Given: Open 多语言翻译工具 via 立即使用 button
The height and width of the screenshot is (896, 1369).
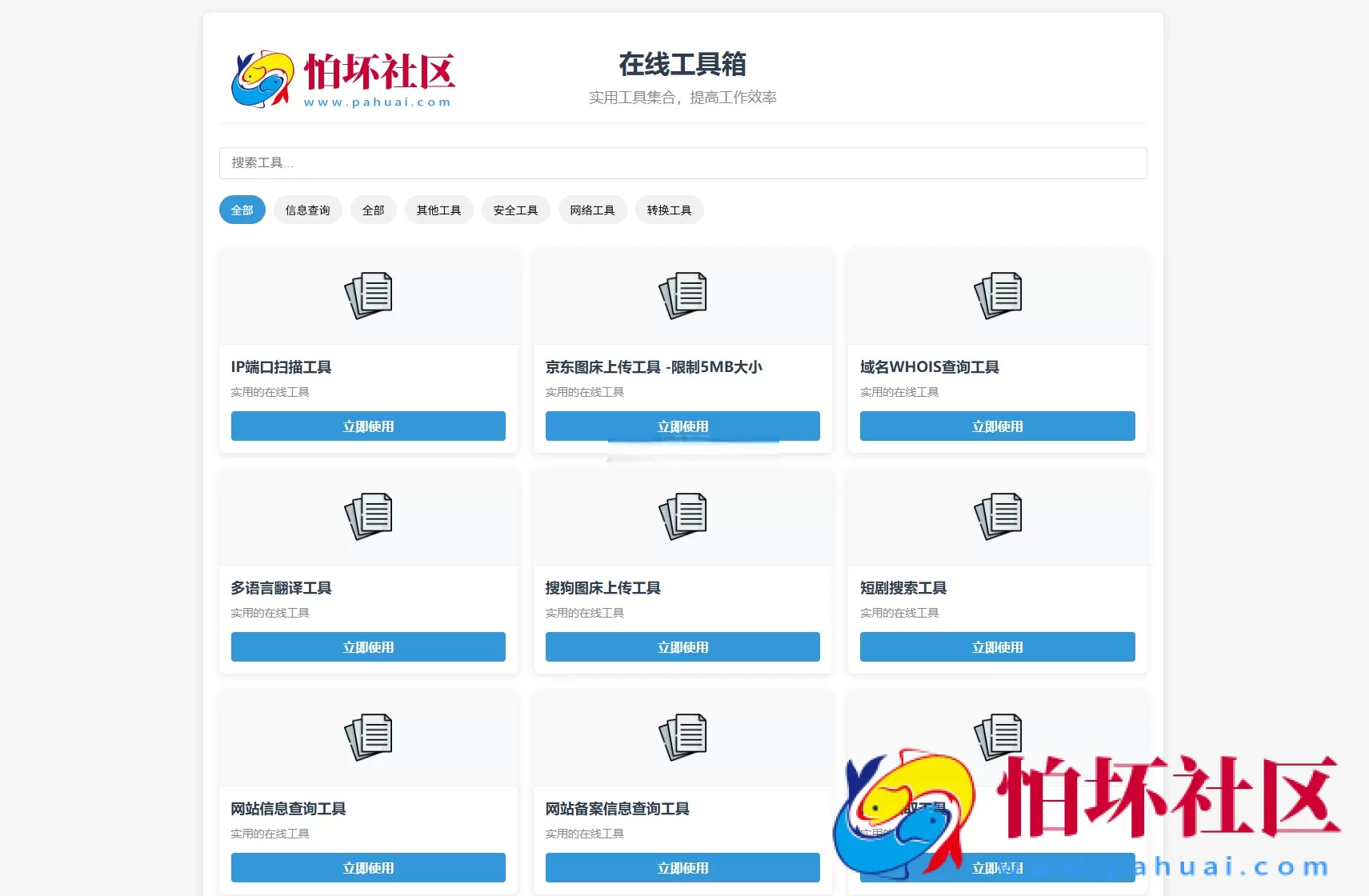Looking at the screenshot, I should (367, 646).
